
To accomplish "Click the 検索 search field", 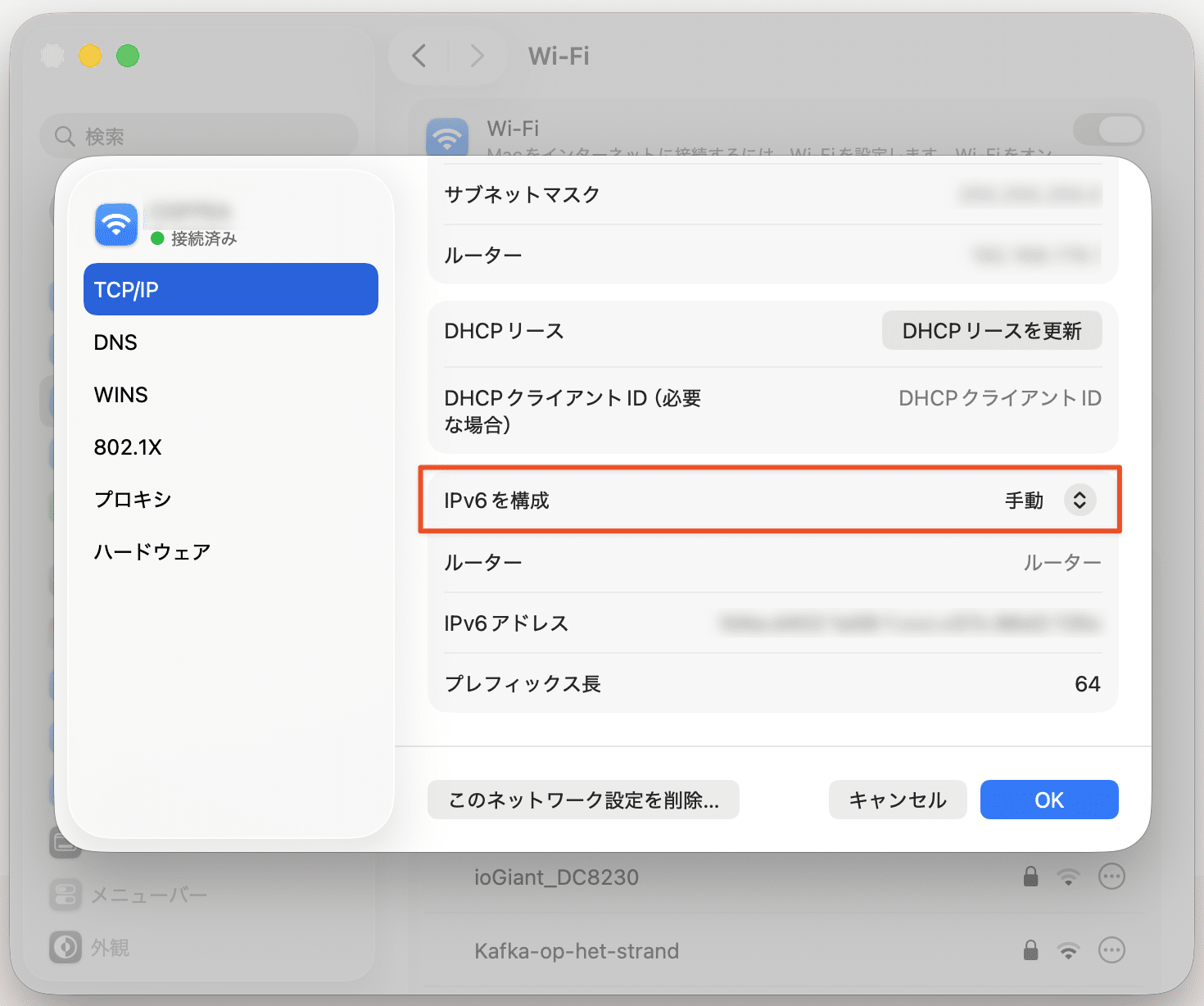I will click(199, 136).
